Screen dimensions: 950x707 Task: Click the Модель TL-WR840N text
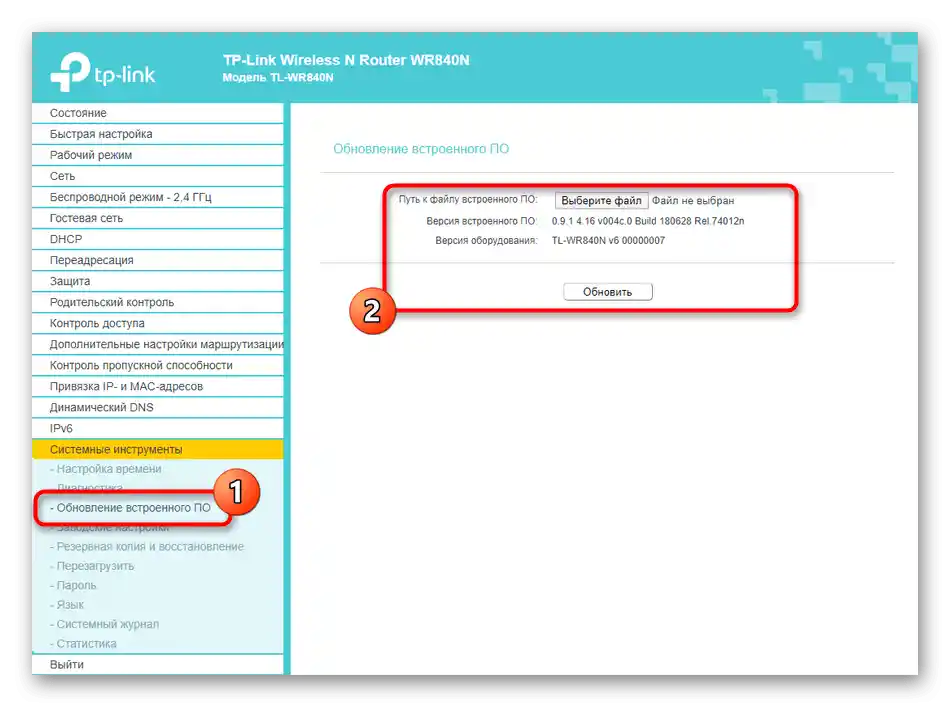tap(277, 78)
